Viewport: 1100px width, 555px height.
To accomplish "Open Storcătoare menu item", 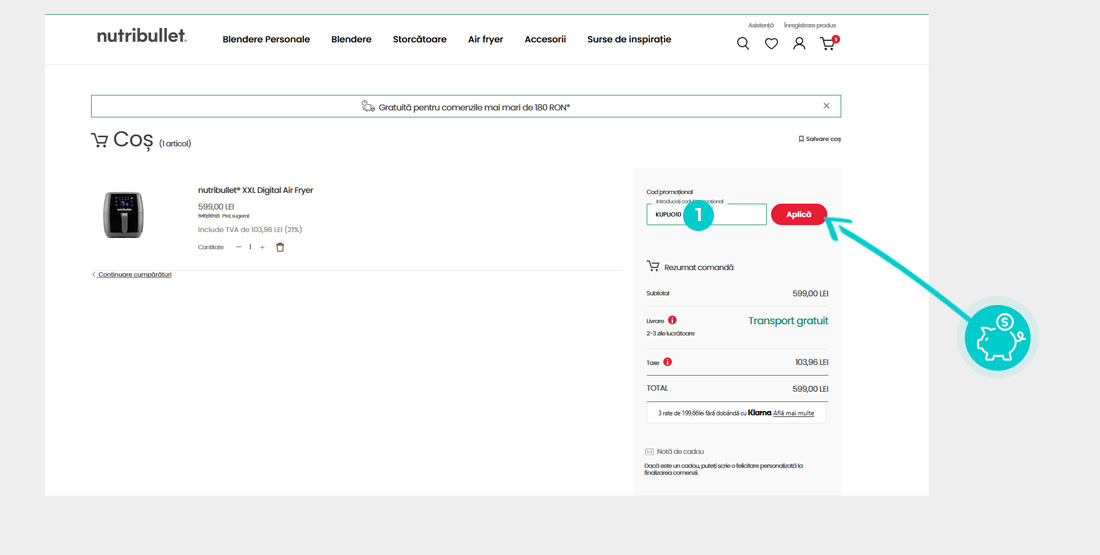I will [x=420, y=39].
